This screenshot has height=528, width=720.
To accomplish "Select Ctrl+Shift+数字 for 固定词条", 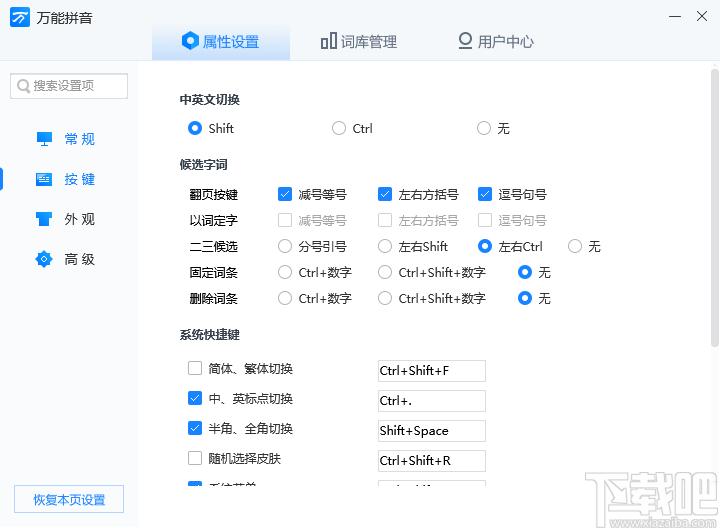I will (385, 272).
